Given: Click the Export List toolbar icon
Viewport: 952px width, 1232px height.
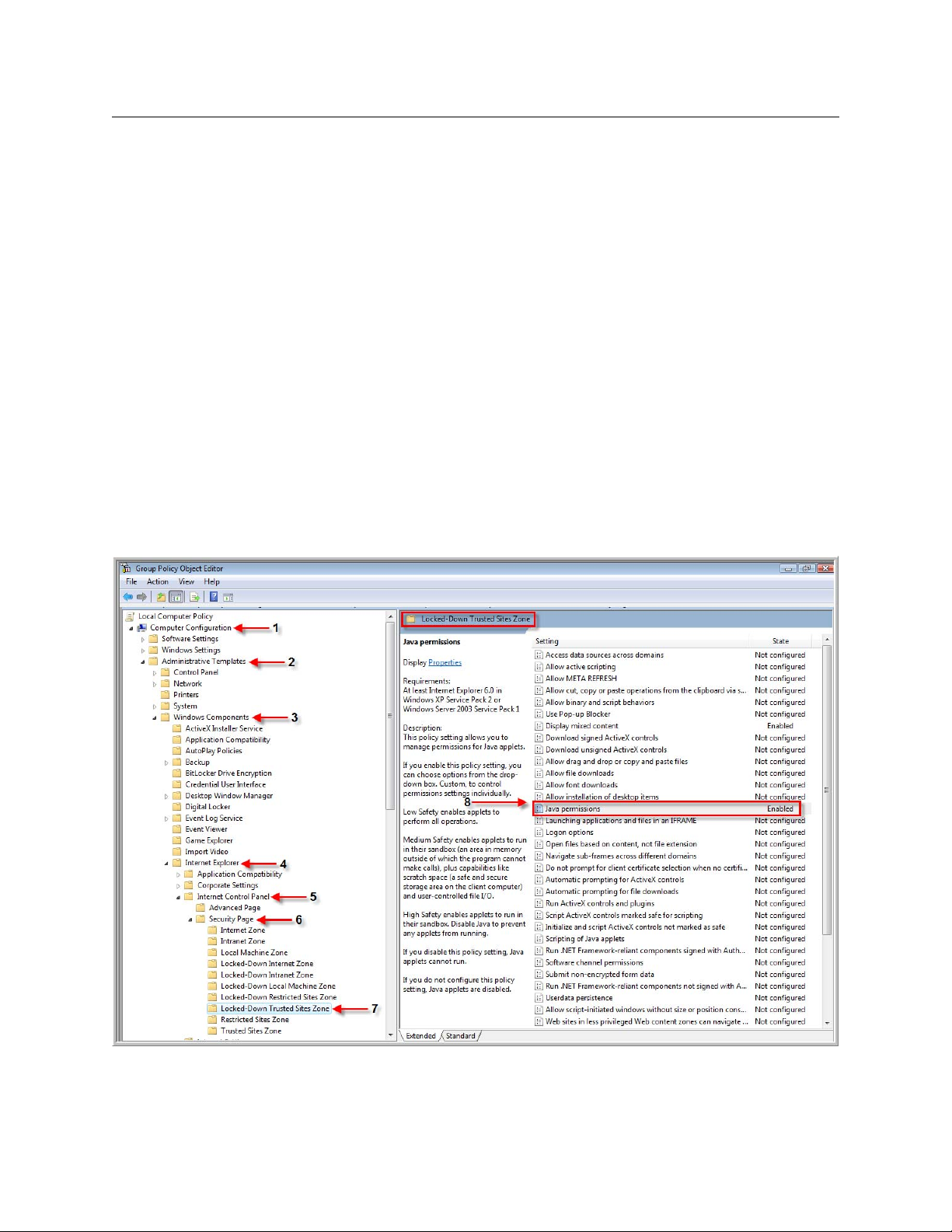Looking at the screenshot, I should pyautogui.click(x=194, y=597).
